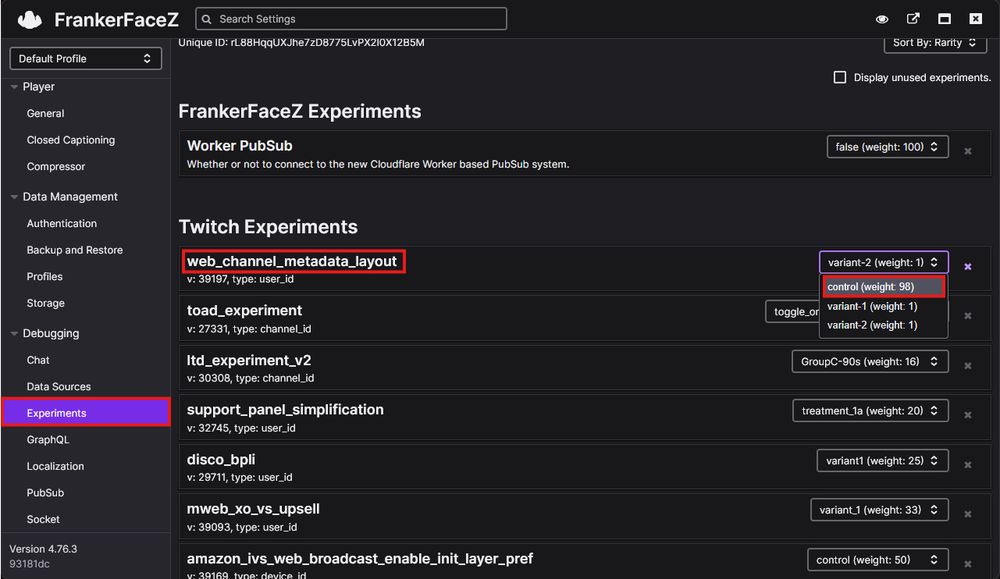Click the 93181dc commit hash
This screenshot has height=579, width=1000.
tap(29, 564)
